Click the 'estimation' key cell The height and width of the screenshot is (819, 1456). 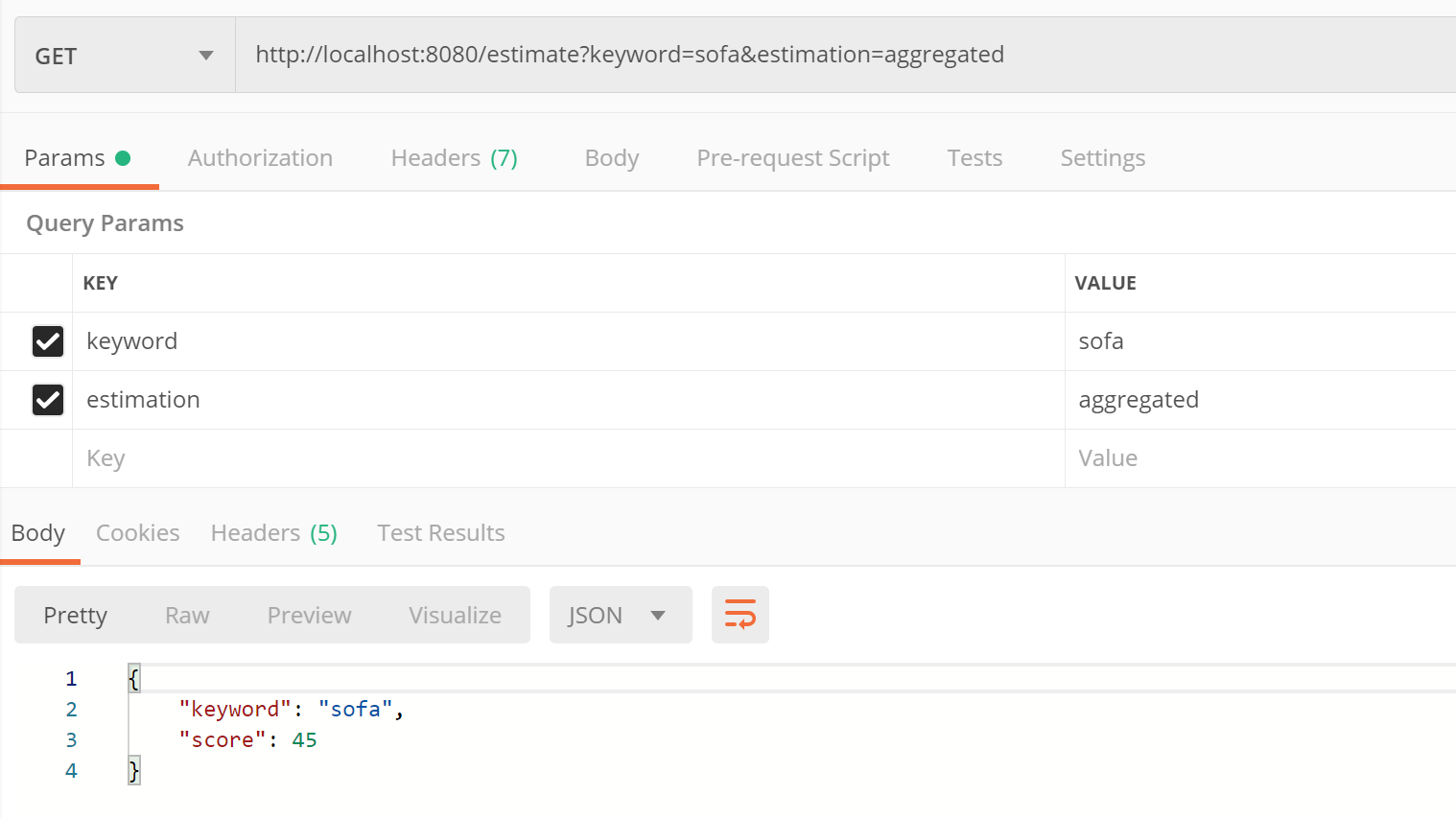pos(569,400)
